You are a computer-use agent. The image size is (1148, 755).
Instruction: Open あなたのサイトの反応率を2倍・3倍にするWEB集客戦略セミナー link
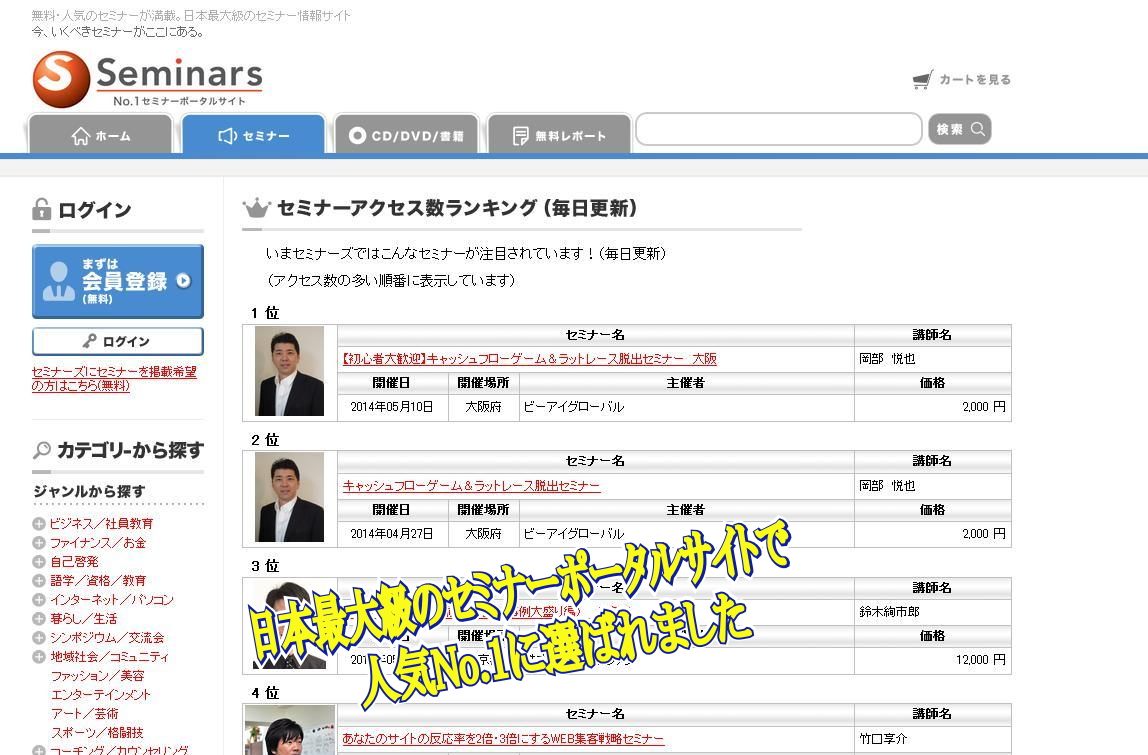503,739
